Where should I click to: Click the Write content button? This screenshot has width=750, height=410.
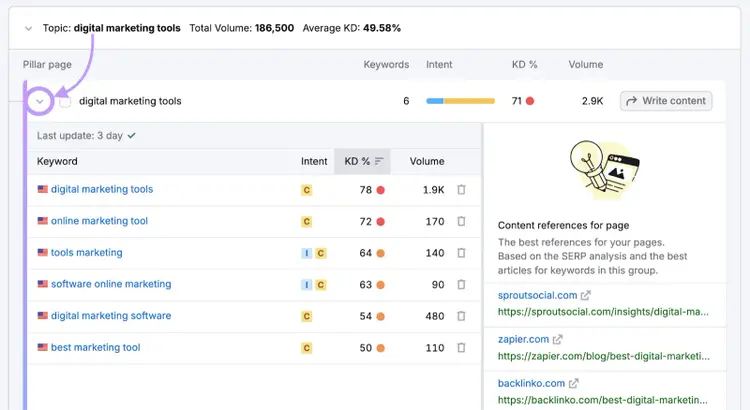coord(666,101)
